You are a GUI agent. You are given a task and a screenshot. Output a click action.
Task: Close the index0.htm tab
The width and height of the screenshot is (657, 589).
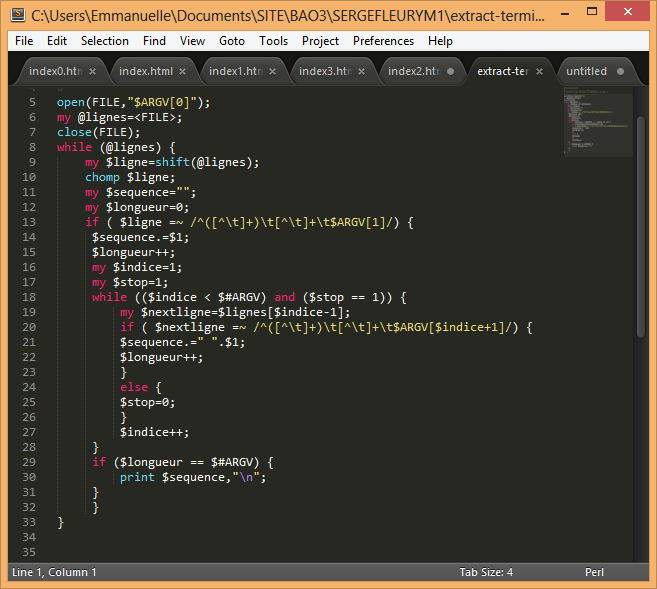click(93, 72)
